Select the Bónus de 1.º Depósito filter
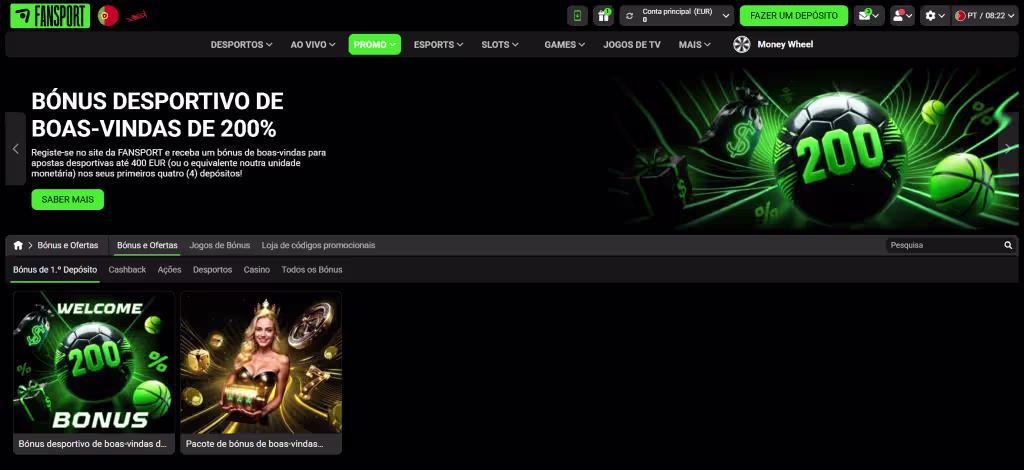Screen dimensions: 1024x470 tap(55, 270)
